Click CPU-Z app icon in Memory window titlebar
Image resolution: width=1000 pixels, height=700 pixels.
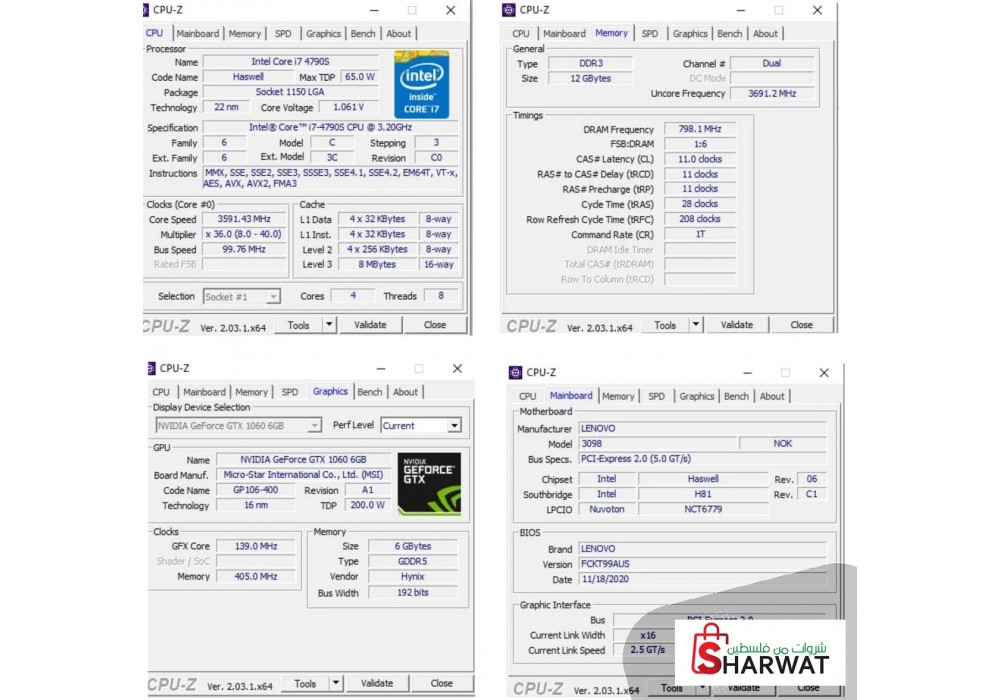point(508,10)
